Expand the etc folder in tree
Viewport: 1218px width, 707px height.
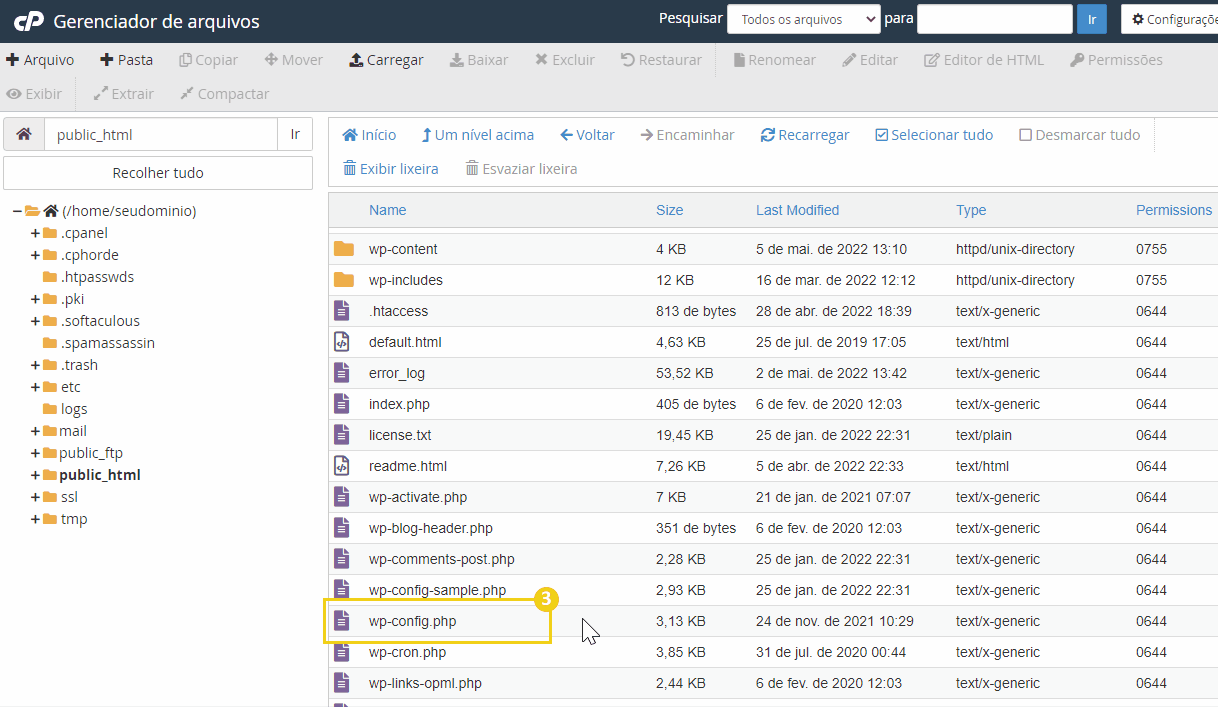[x=35, y=387]
